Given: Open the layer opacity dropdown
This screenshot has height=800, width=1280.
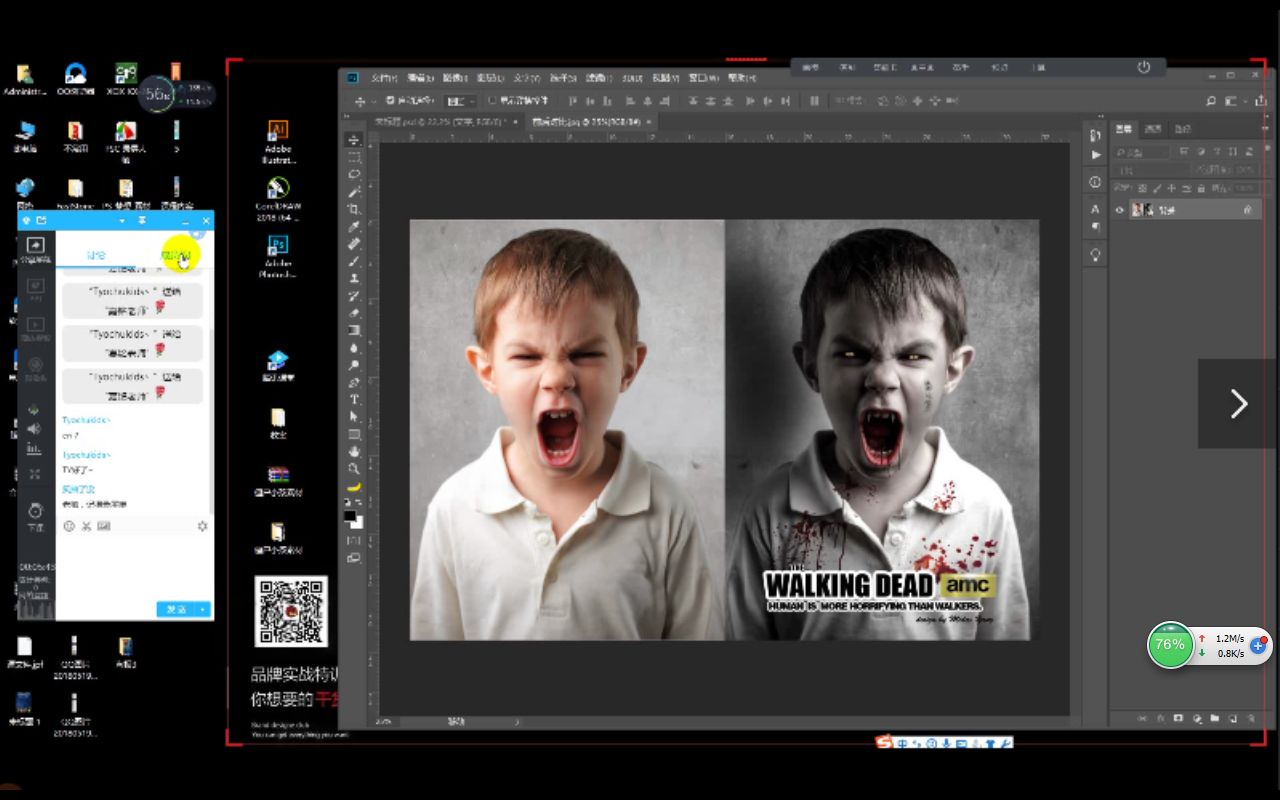Looking at the screenshot, I should pos(1248,171).
